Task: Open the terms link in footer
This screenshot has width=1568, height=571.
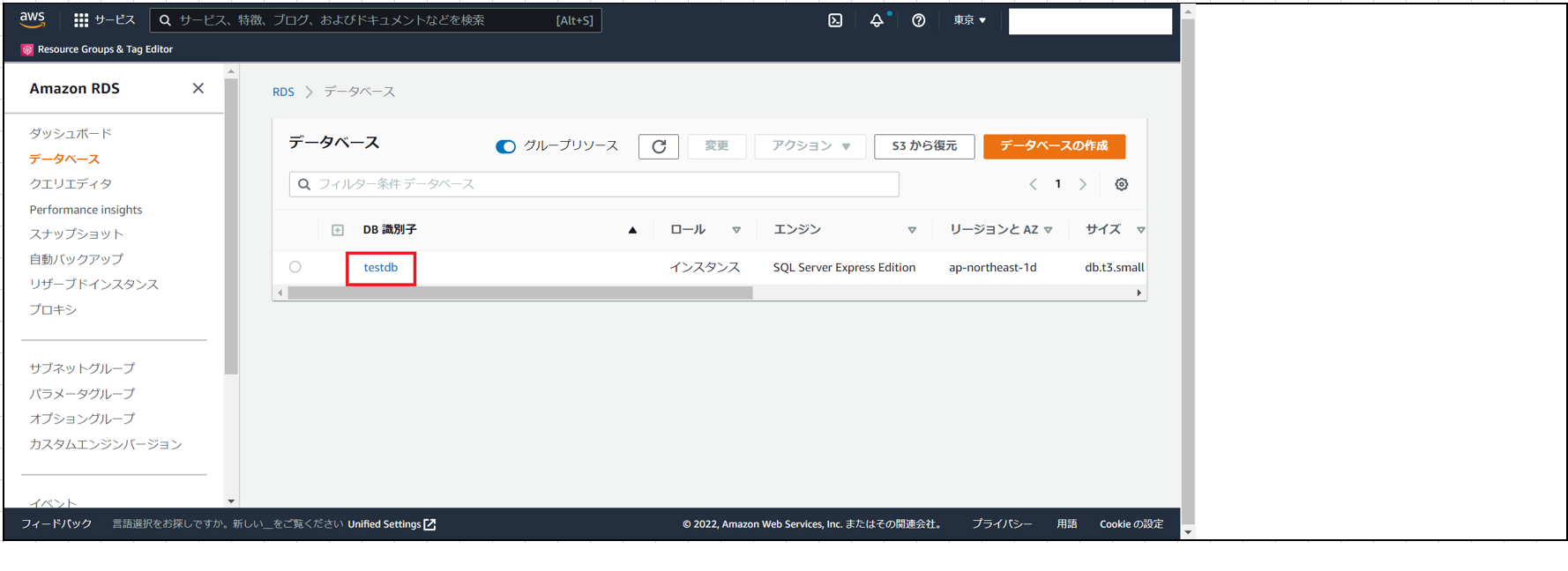Action: (x=1067, y=524)
